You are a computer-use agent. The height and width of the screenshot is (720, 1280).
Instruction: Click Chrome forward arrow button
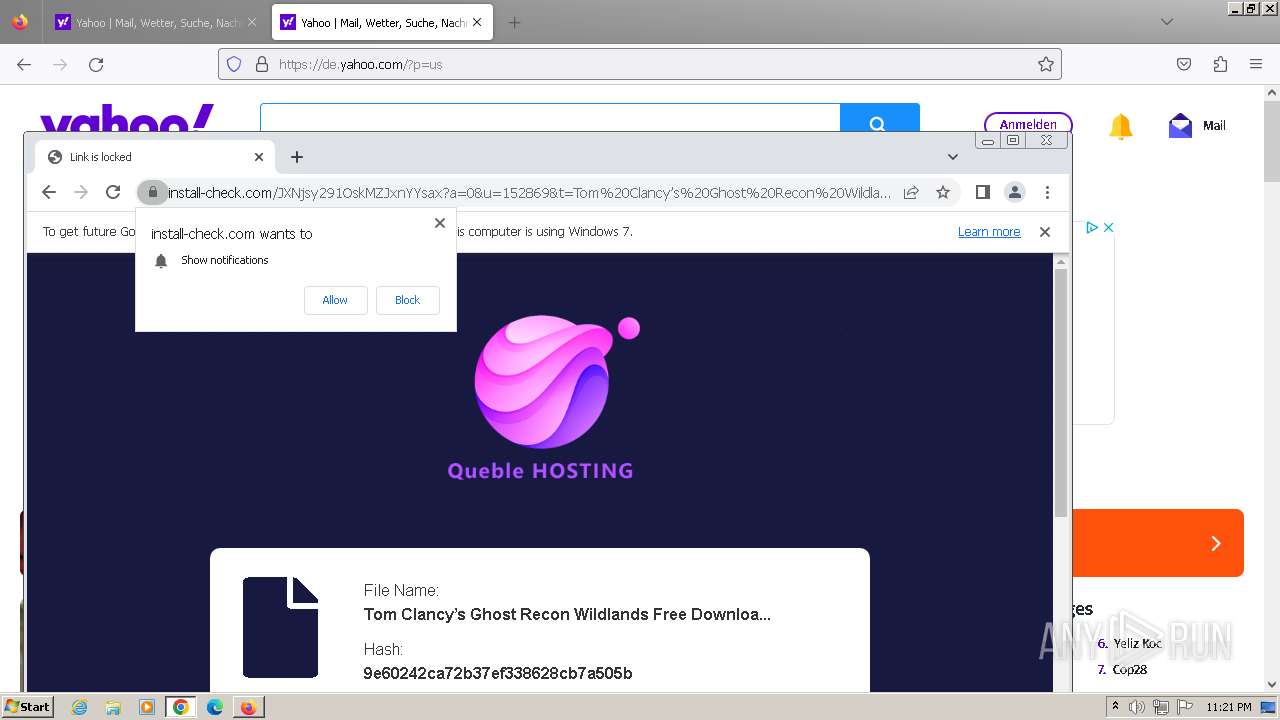click(x=81, y=192)
